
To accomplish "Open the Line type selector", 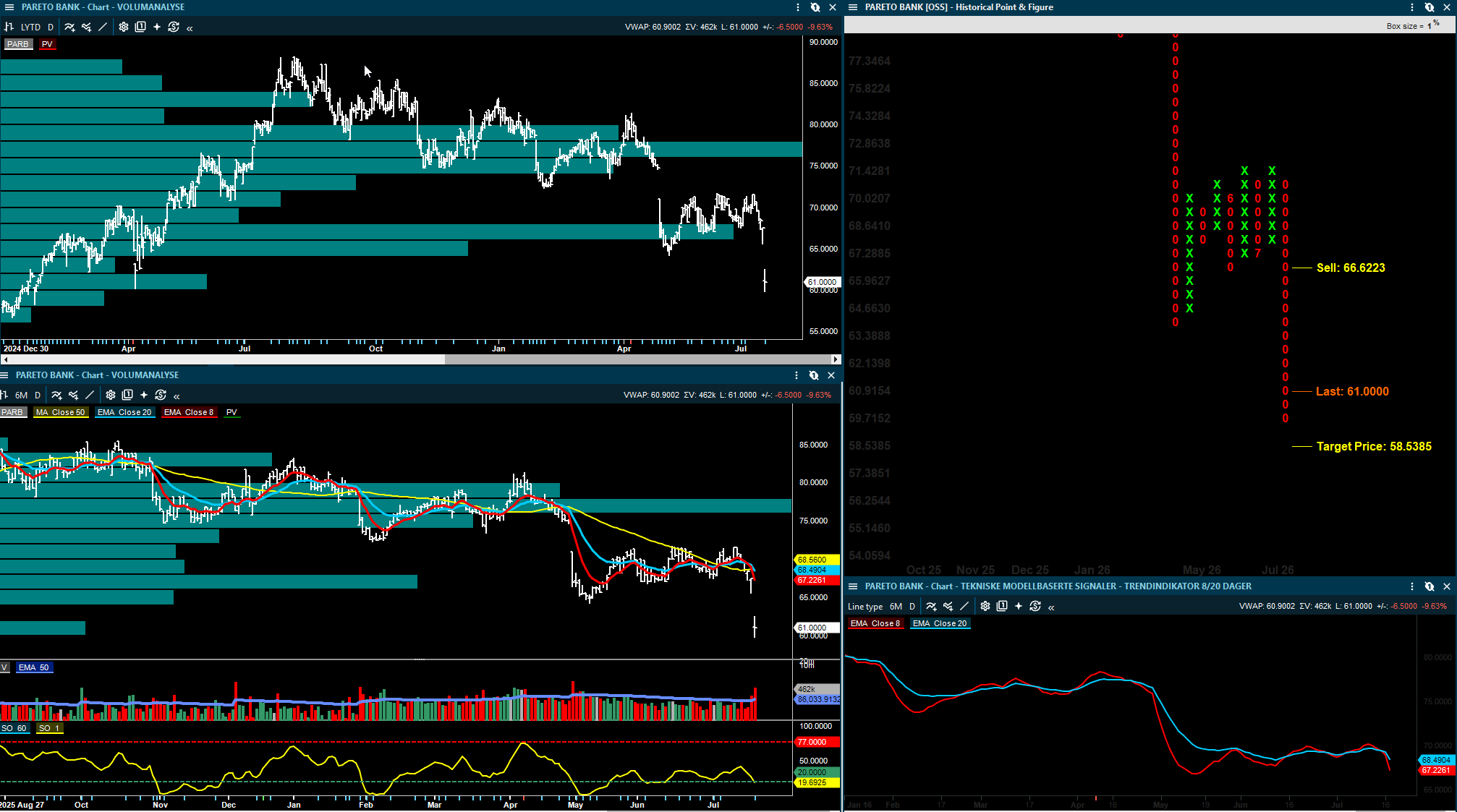I will (865, 607).
